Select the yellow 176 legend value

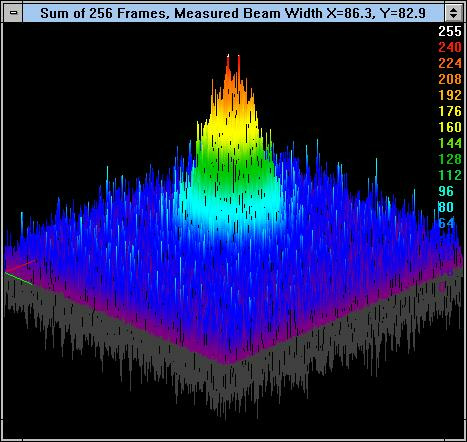pos(450,111)
